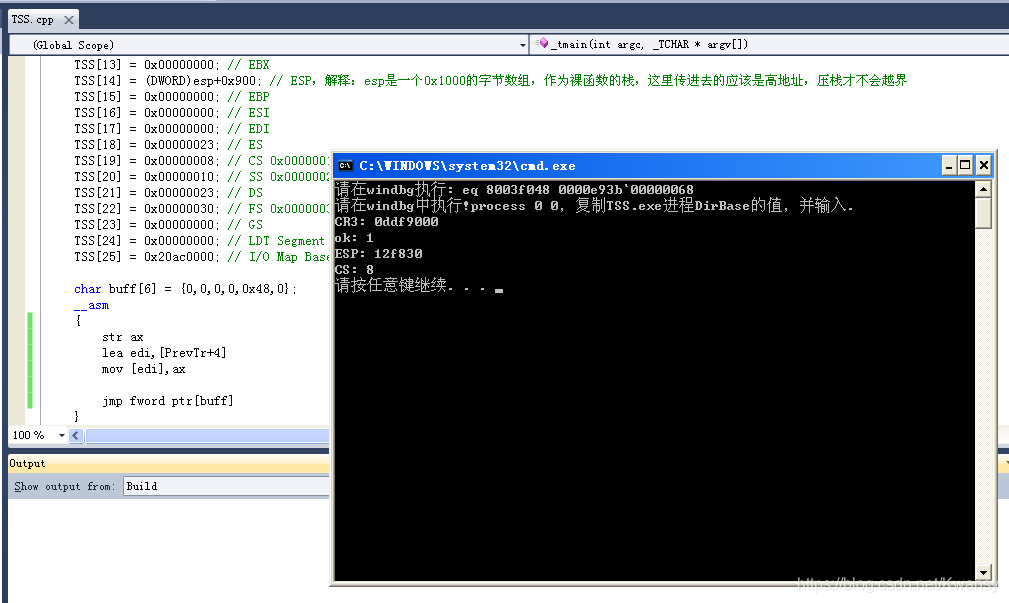Click the console line with eq 8003f048
Screen dimensions: 1009x603
(514, 189)
